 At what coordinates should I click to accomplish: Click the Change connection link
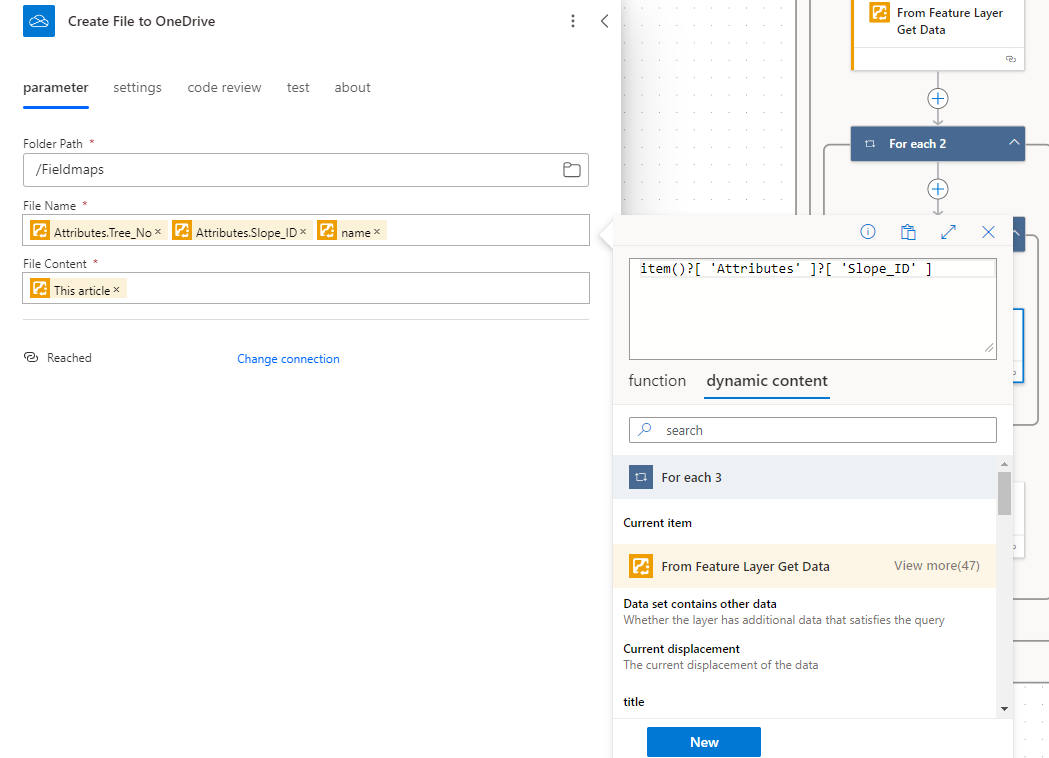(x=288, y=357)
